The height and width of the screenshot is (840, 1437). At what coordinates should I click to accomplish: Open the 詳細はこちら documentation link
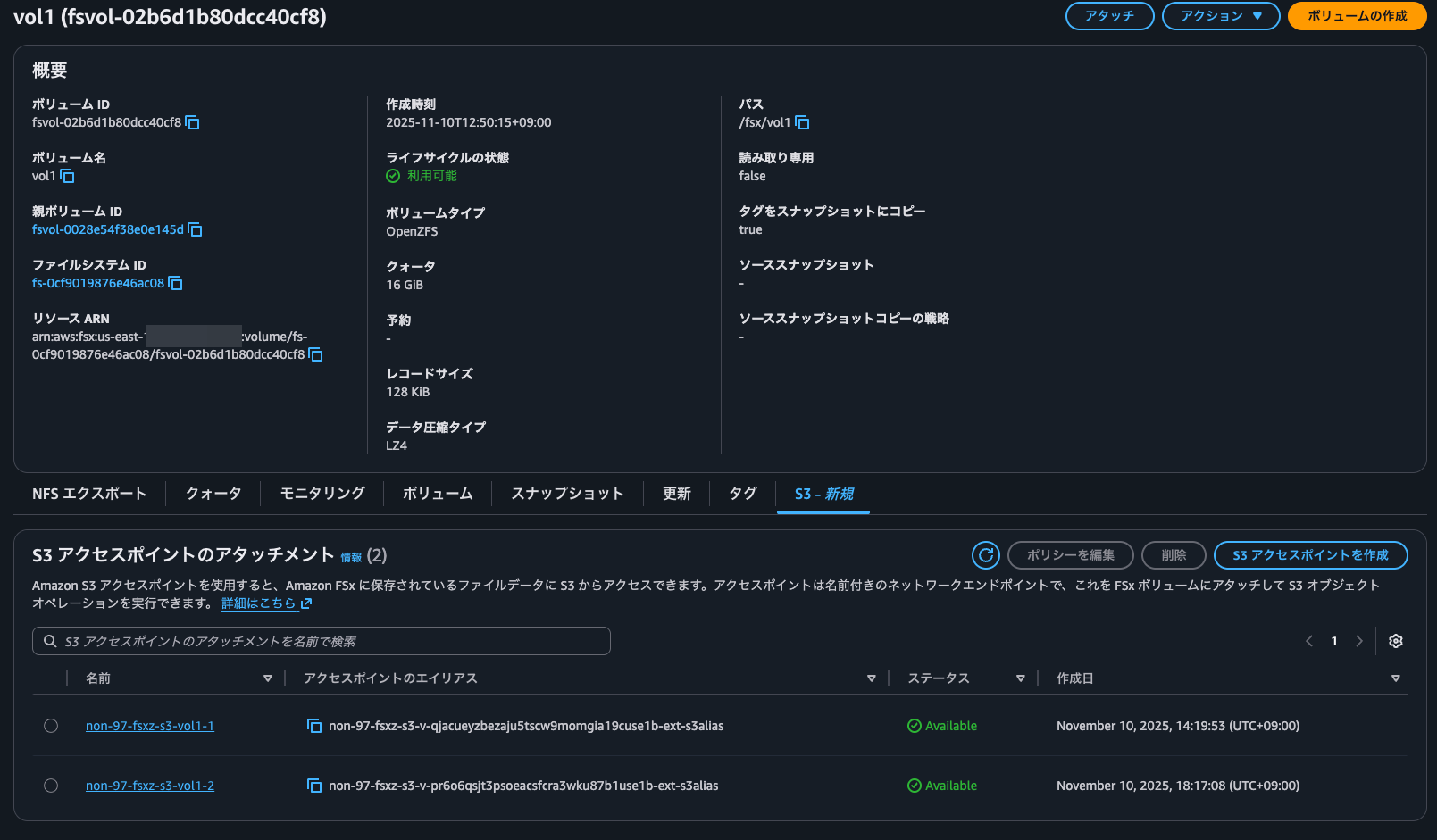pyautogui.click(x=260, y=603)
